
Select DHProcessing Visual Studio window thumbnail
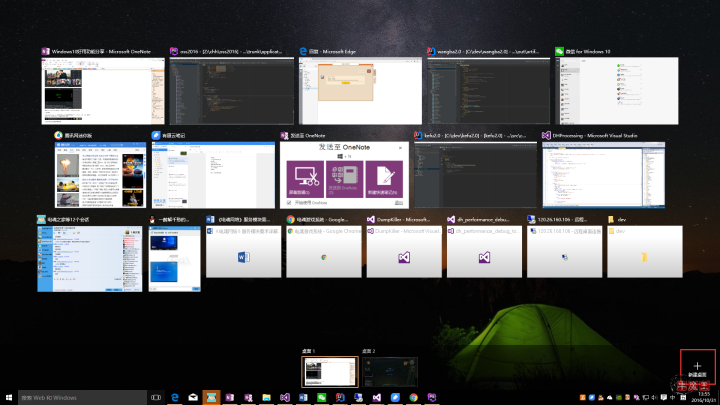pos(603,174)
